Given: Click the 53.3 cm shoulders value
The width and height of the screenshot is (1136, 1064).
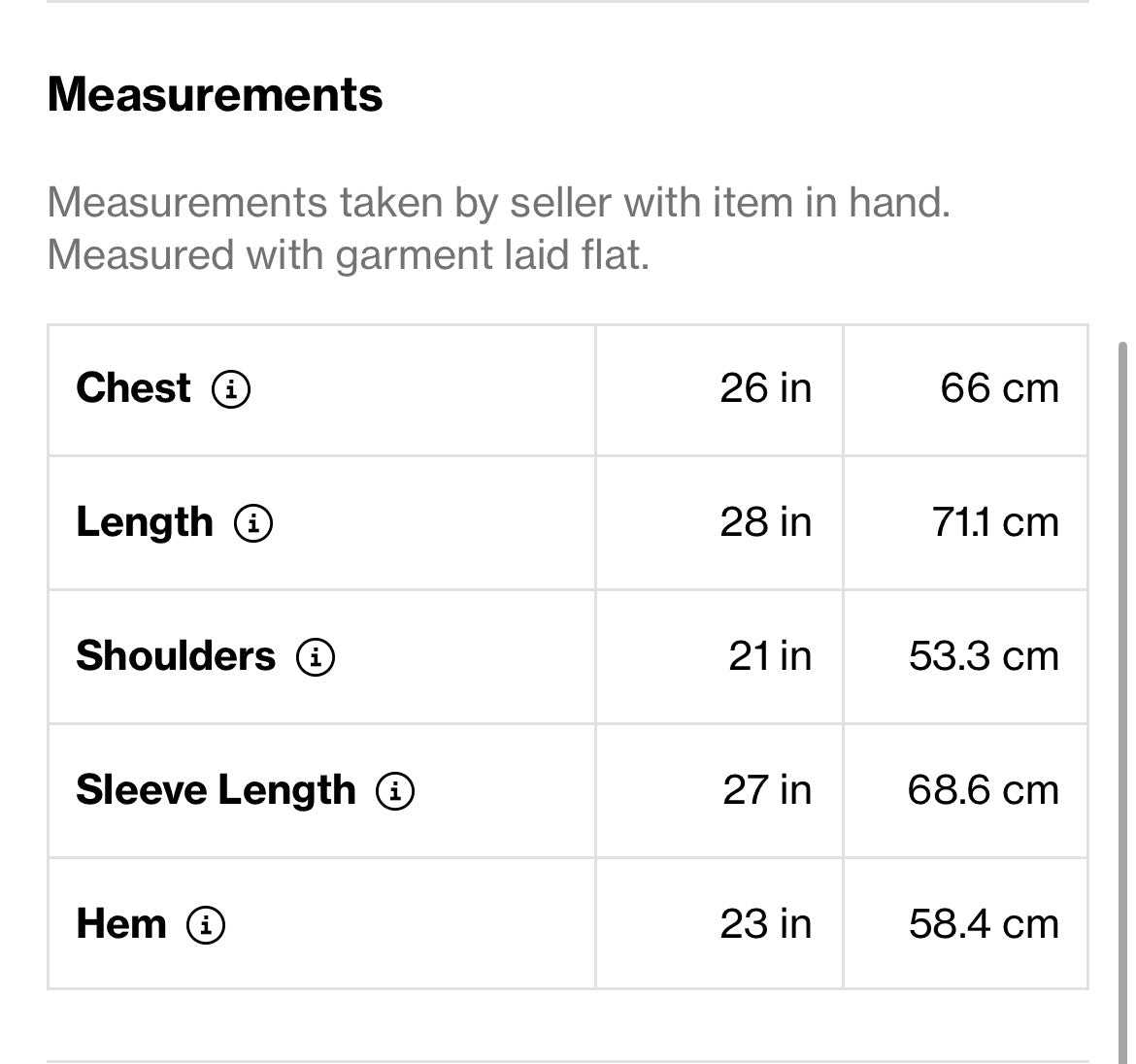Looking at the screenshot, I should 984,656.
